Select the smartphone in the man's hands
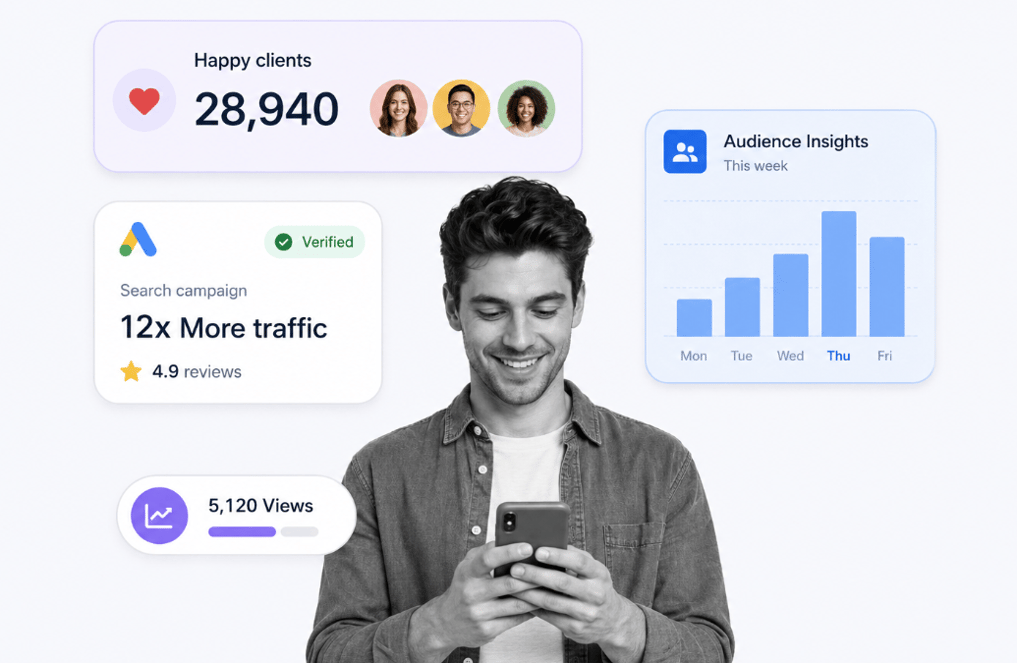This screenshot has width=1017, height=663. 532,540
